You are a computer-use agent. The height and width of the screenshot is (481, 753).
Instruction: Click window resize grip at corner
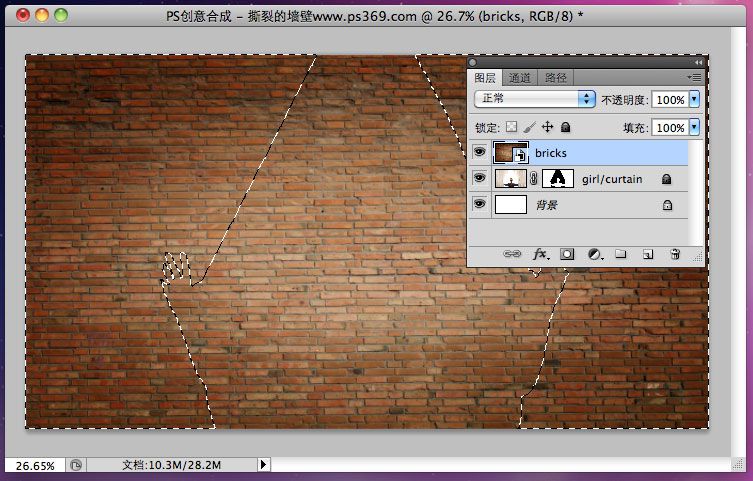pyautogui.click(x=737, y=464)
